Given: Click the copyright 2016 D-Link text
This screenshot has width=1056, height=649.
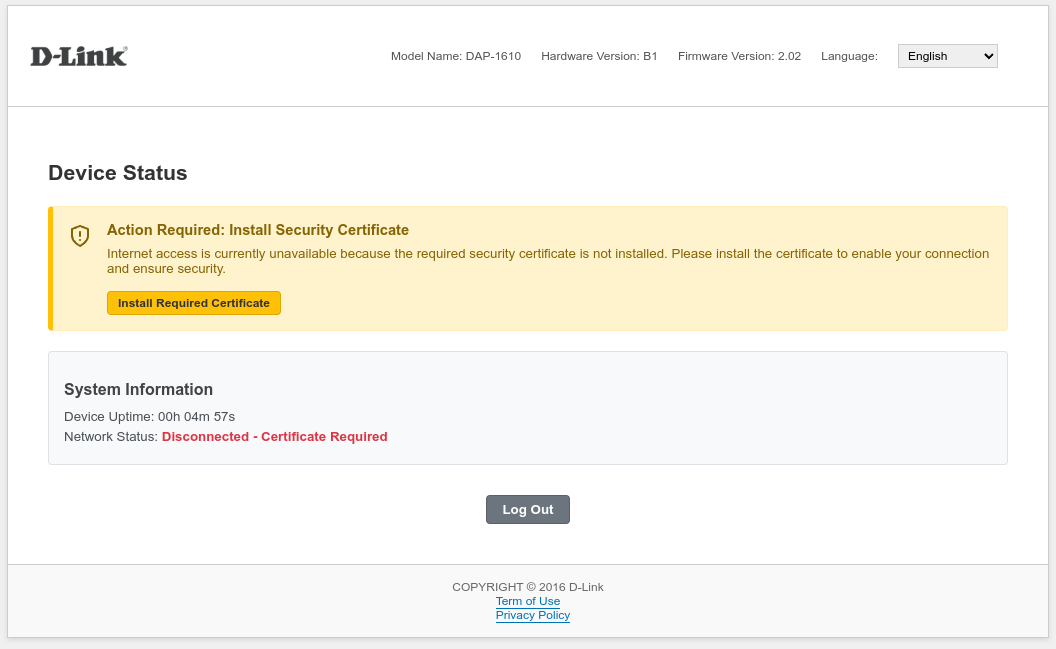Looking at the screenshot, I should point(528,587).
